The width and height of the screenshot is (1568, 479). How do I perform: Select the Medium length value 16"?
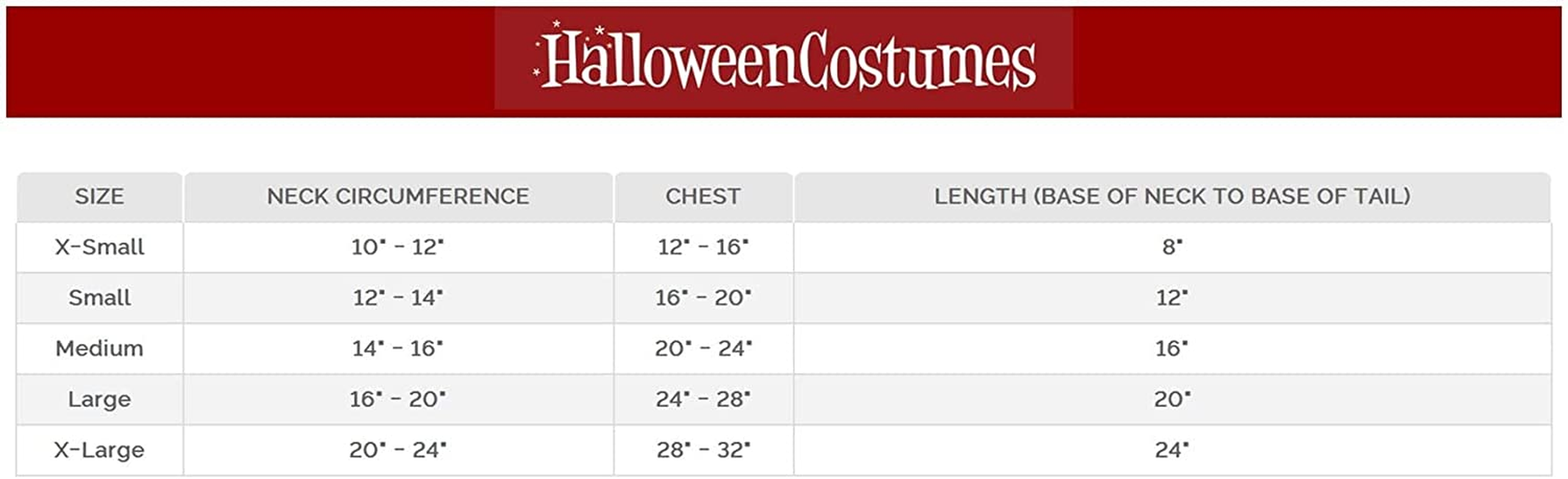(1172, 348)
